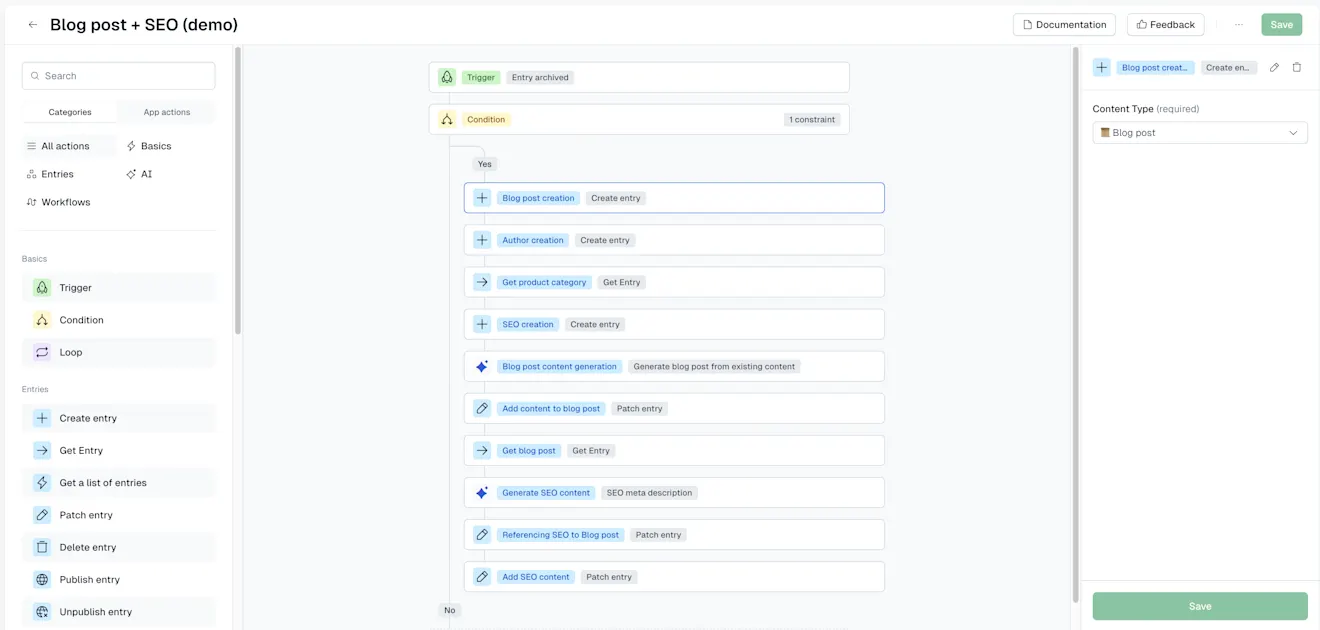Open the overflow menu in the top bar
The image size is (1320, 630).
point(1239,23)
